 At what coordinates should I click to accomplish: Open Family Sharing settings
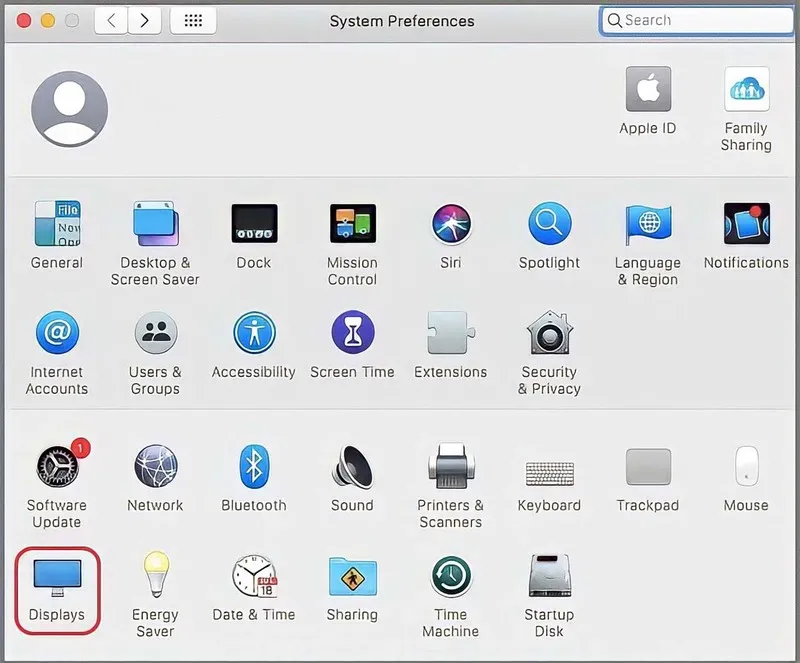[746, 91]
